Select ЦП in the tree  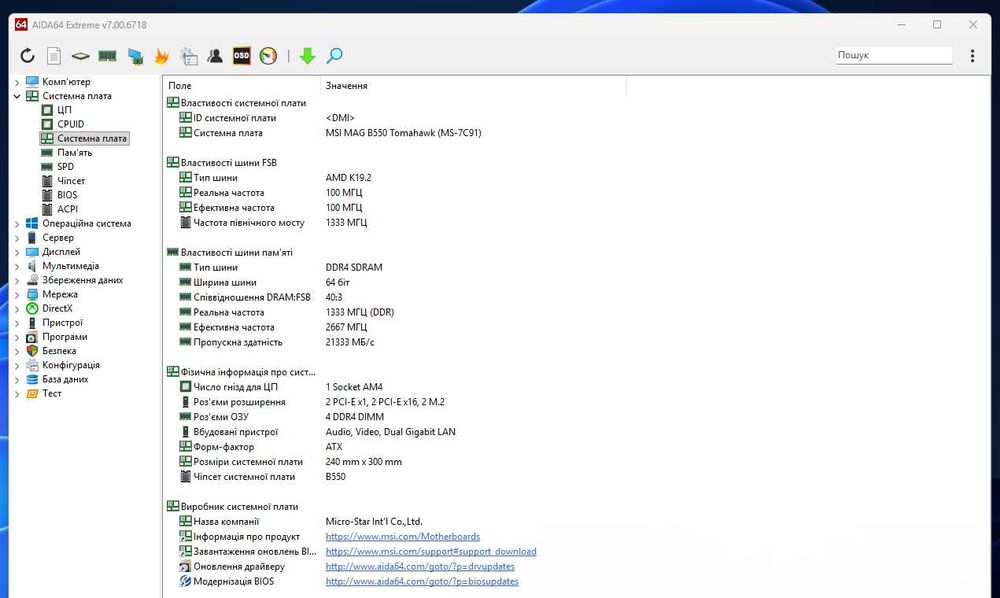(64, 110)
